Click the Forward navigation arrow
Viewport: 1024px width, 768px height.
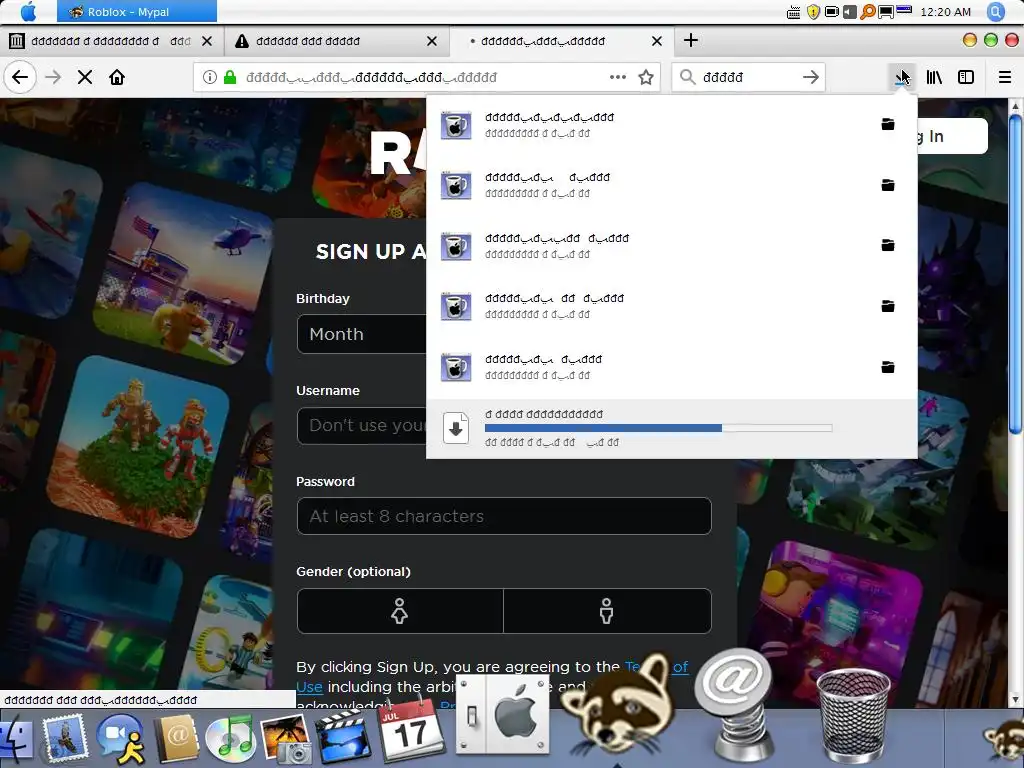53,78
